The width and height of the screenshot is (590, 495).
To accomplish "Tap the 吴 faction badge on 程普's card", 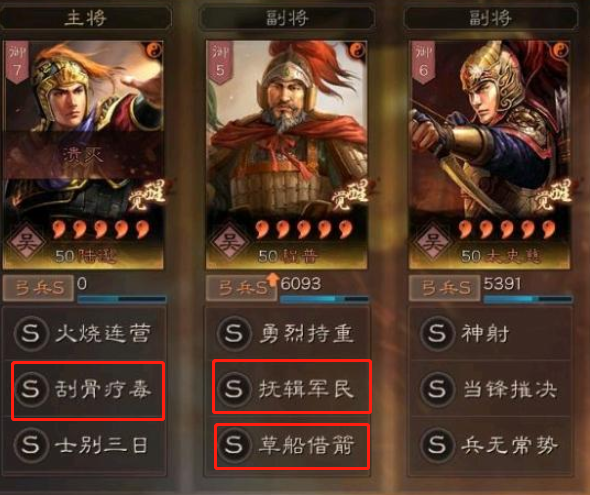I will click(229, 241).
